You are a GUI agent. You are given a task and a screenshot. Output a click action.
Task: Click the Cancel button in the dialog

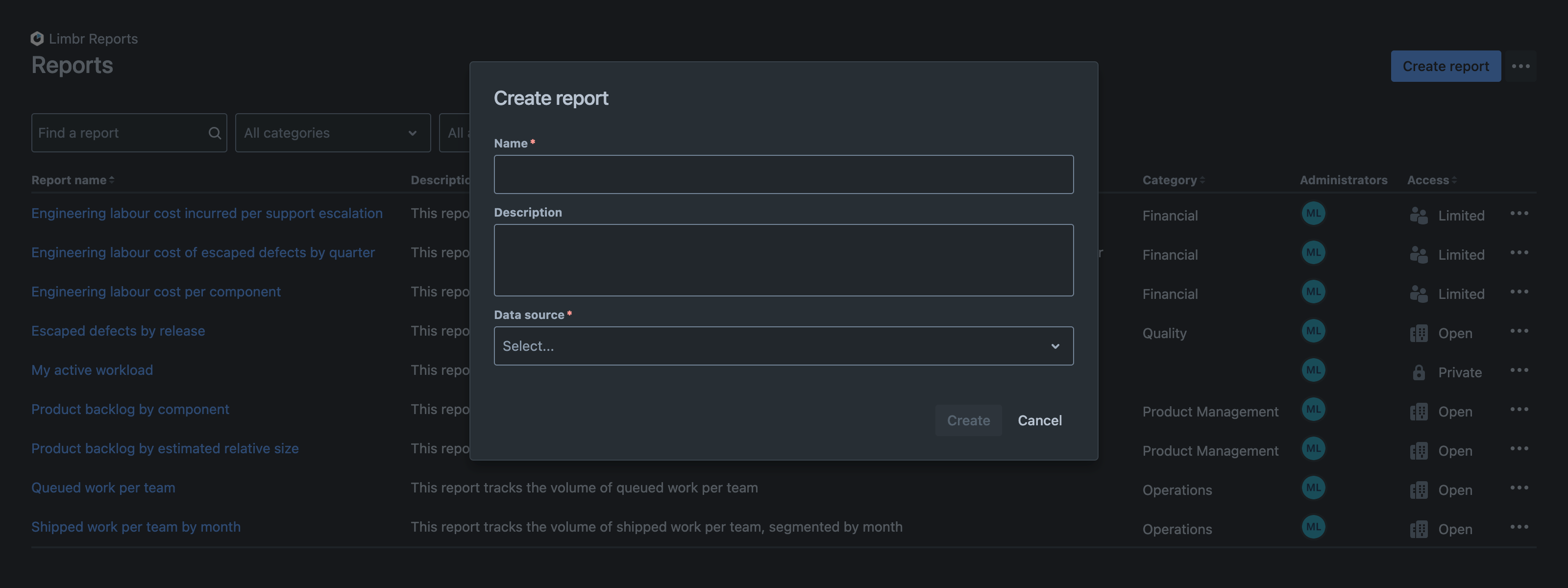tap(1040, 420)
